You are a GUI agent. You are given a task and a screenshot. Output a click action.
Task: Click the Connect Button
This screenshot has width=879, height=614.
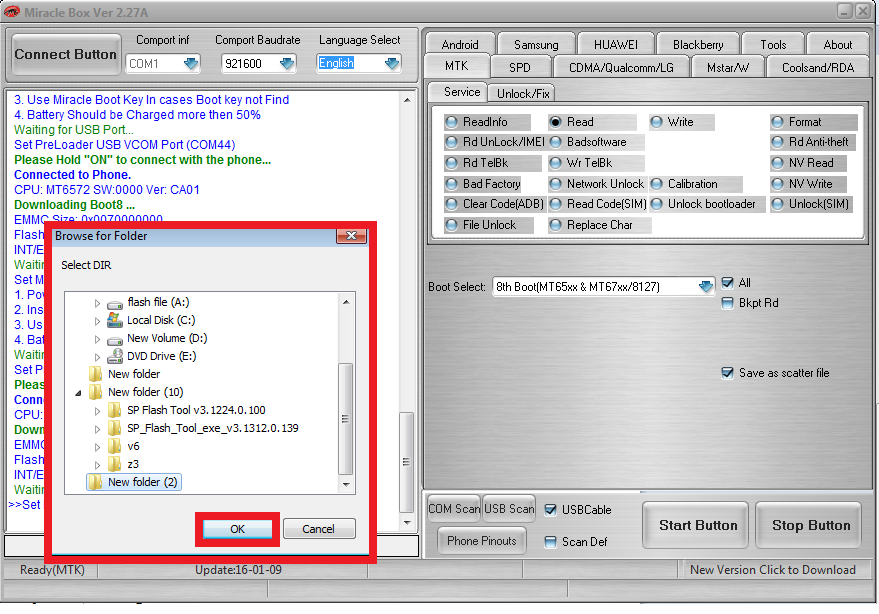66,54
